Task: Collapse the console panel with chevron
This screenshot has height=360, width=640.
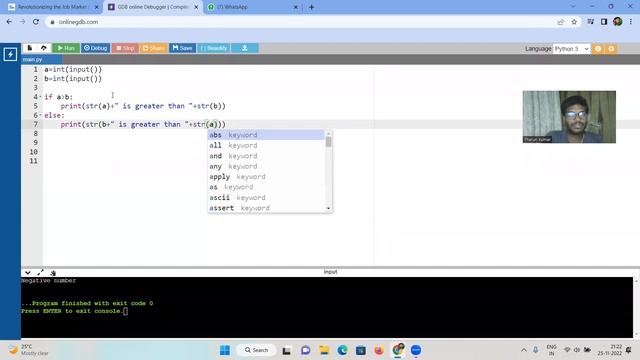Action: click(27, 272)
